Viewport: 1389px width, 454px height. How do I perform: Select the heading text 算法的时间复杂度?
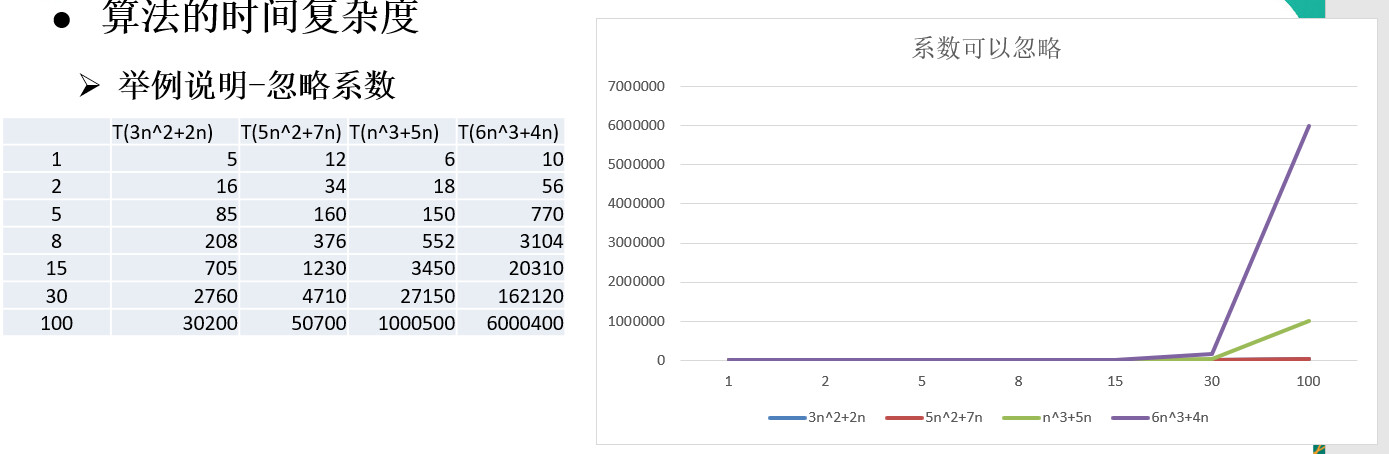click(x=260, y=20)
